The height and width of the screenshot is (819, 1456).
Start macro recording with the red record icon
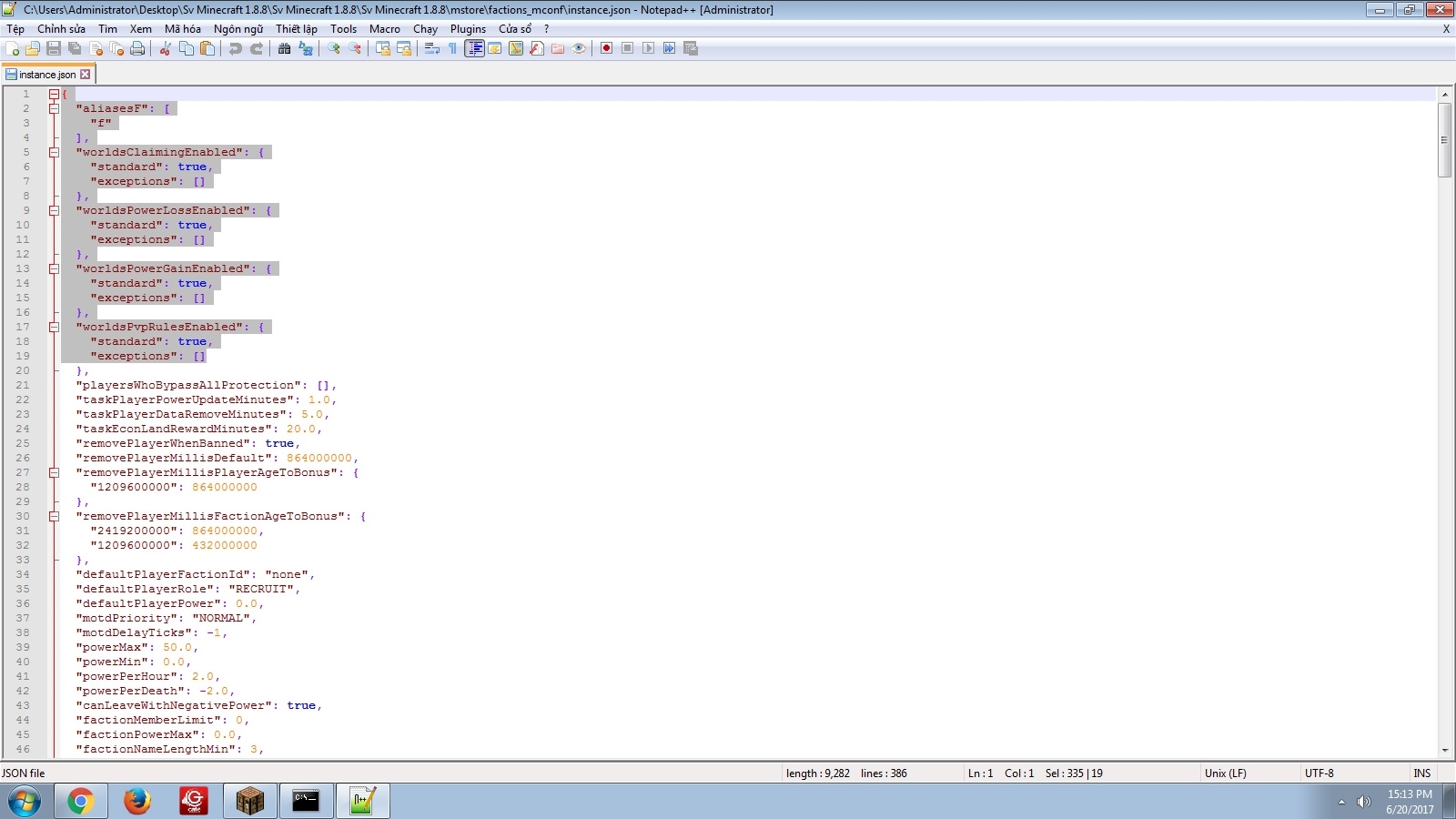(606, 48)
